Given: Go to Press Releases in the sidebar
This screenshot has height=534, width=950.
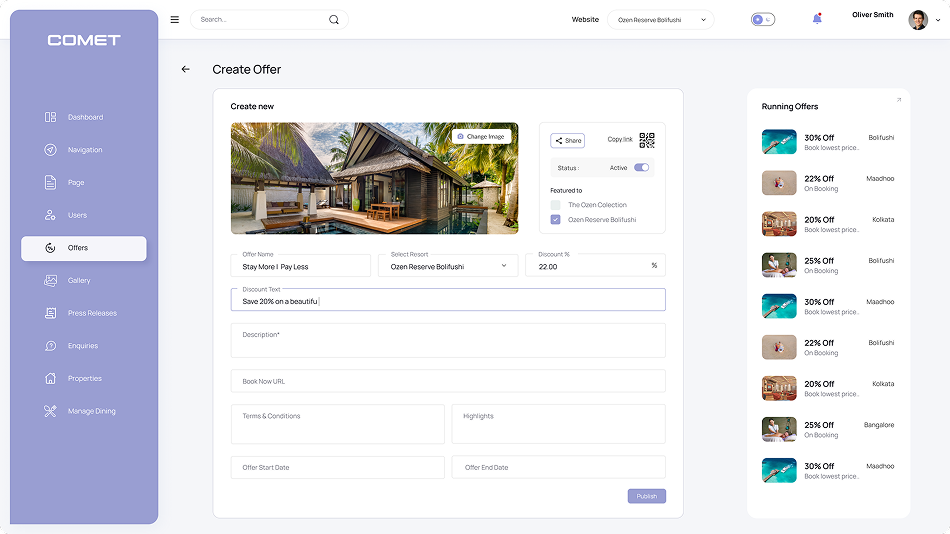Looking at the screenshot, I should [91, 313].
